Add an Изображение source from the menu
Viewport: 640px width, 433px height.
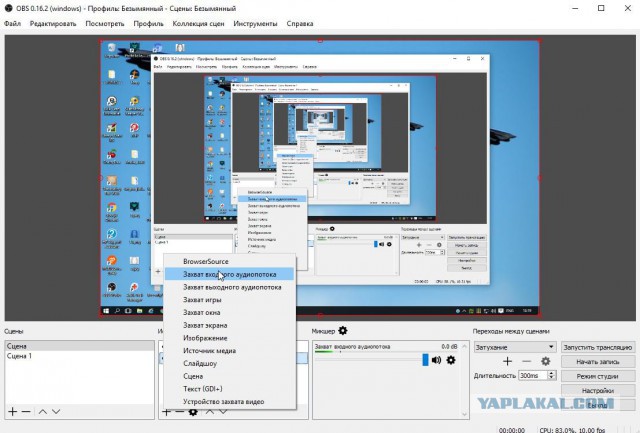(x=229, y=338)
